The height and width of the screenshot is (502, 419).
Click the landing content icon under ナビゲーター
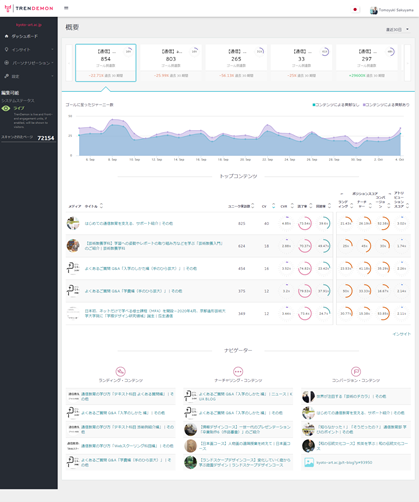click(x=120, y=371)
